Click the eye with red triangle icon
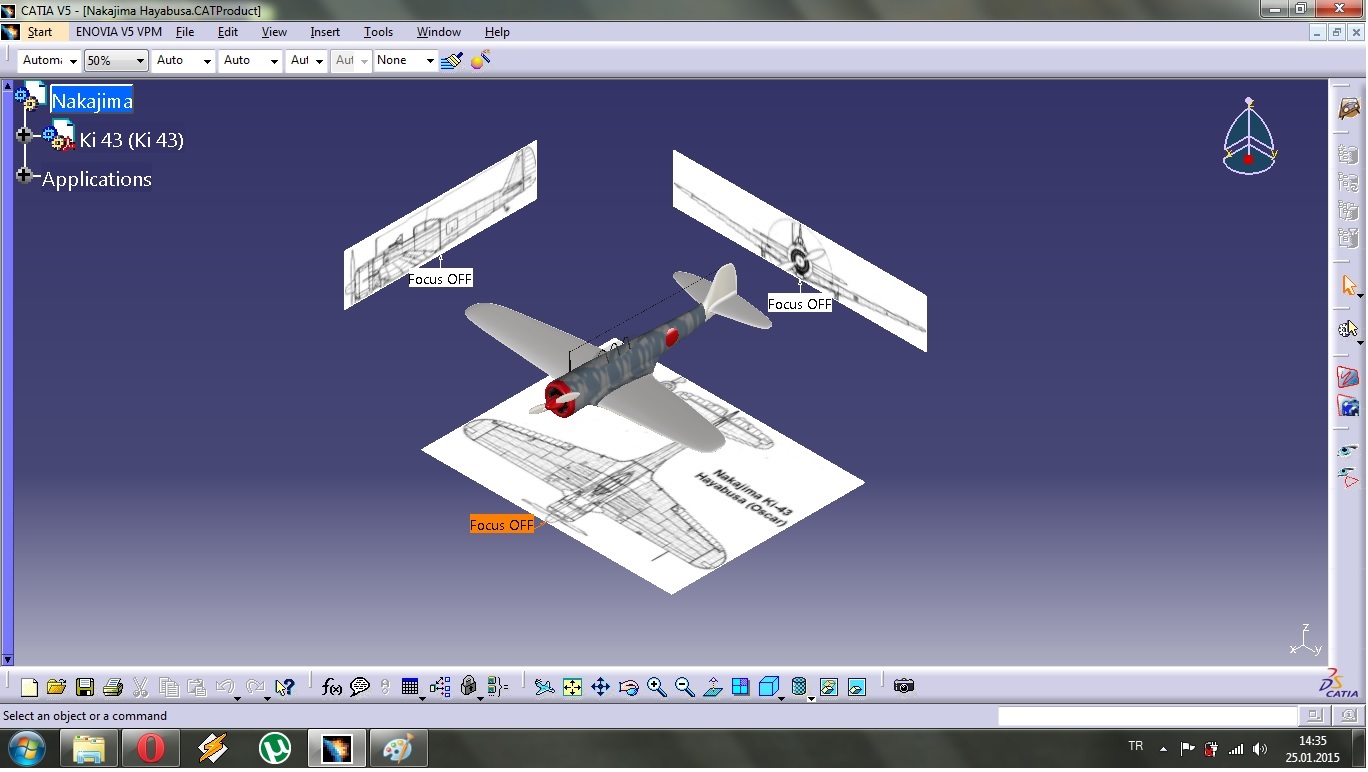Viewport: 1368px width, 772px height. click(x=1348, y=477)
